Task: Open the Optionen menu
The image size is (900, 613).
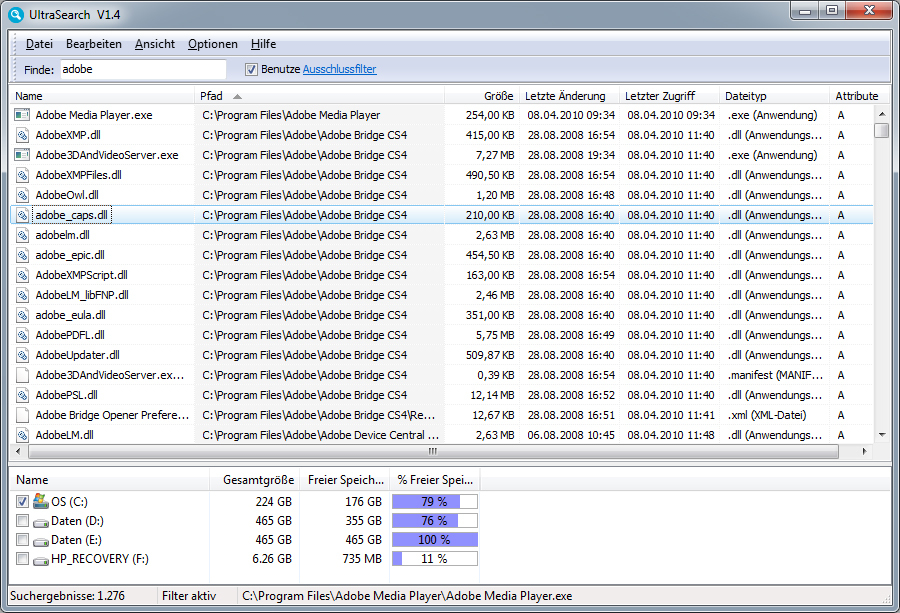Action: pyautogui.click(x=213, y=44)
